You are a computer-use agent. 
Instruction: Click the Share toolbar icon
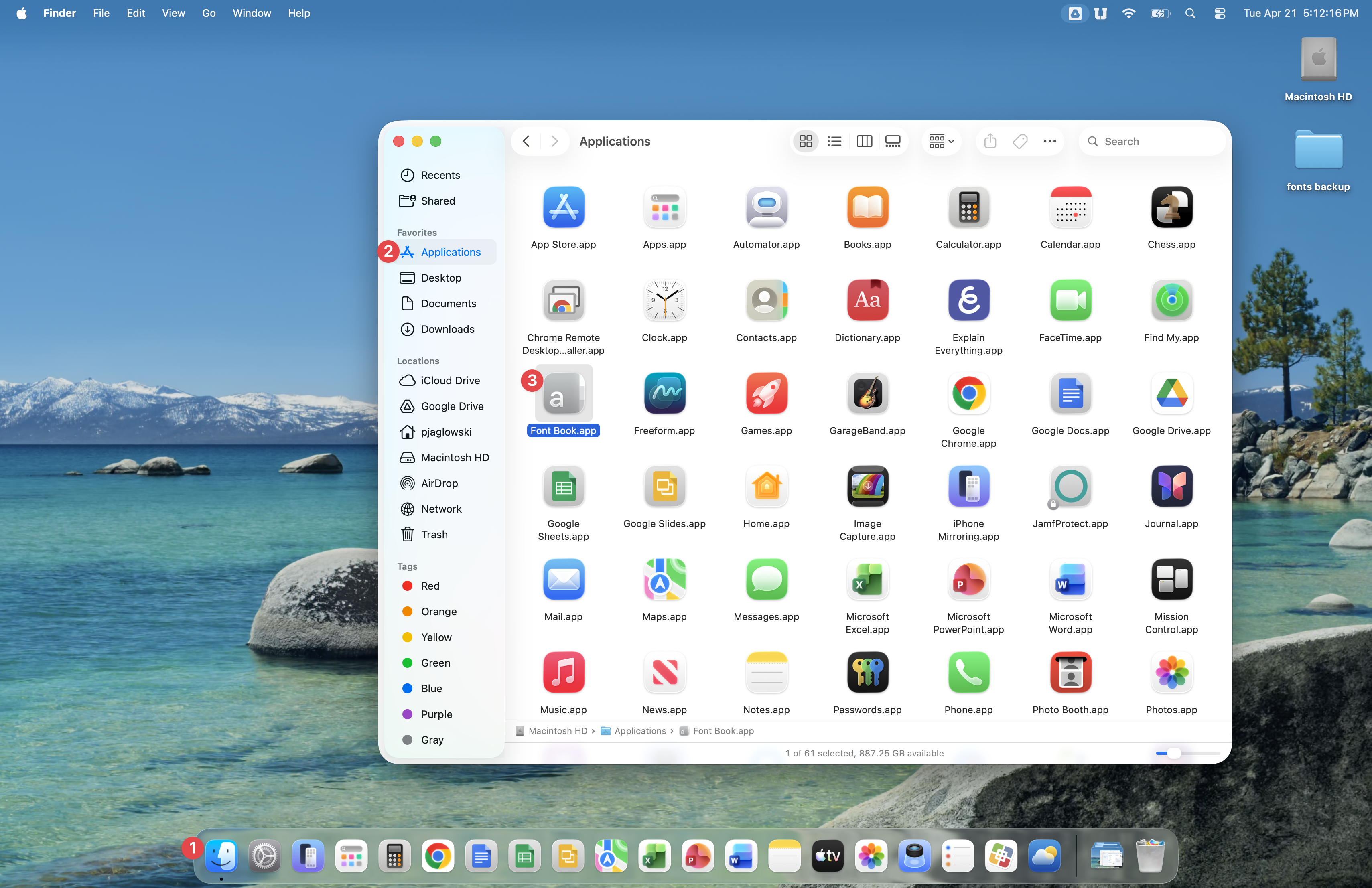click(x=990, y=141)
